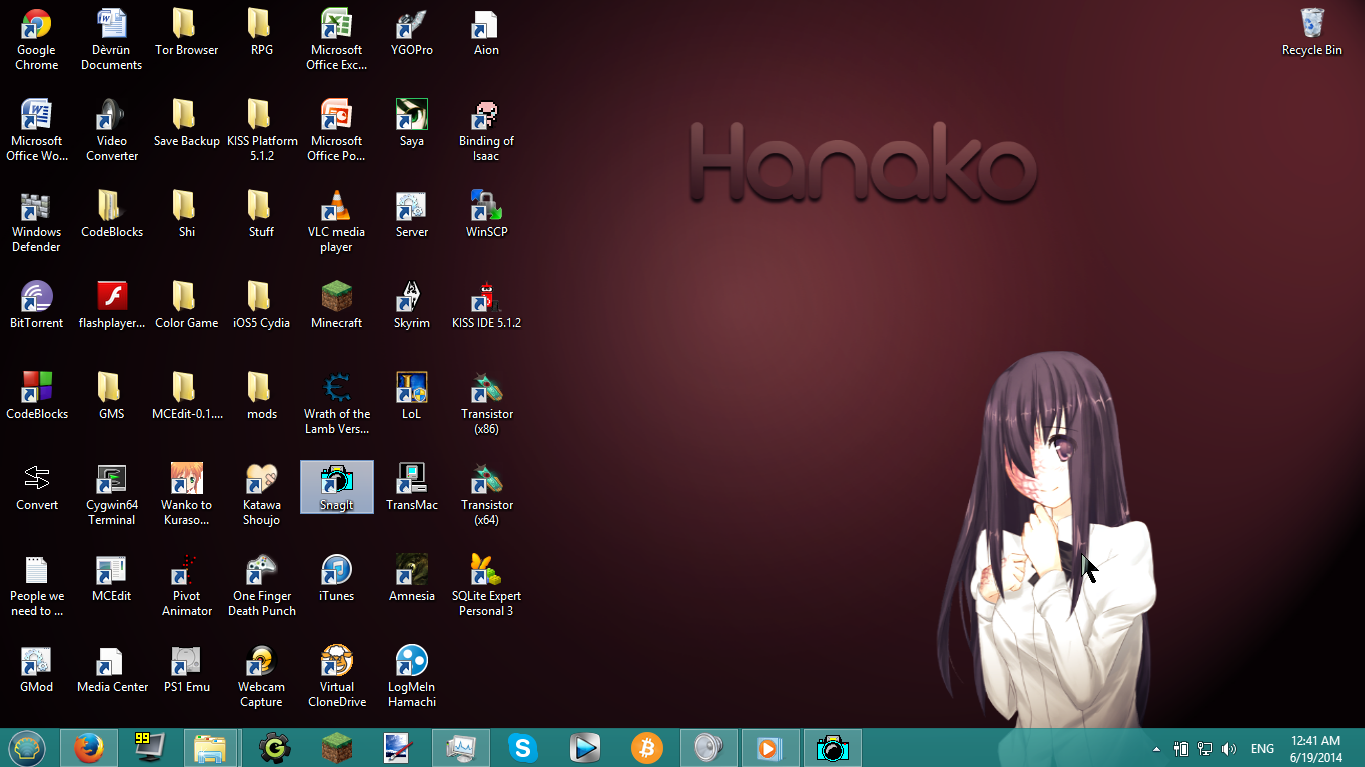1365x767 pixels.
Task: Launch the CodeBlocks application icon
Action: click(x=37, y=397)
